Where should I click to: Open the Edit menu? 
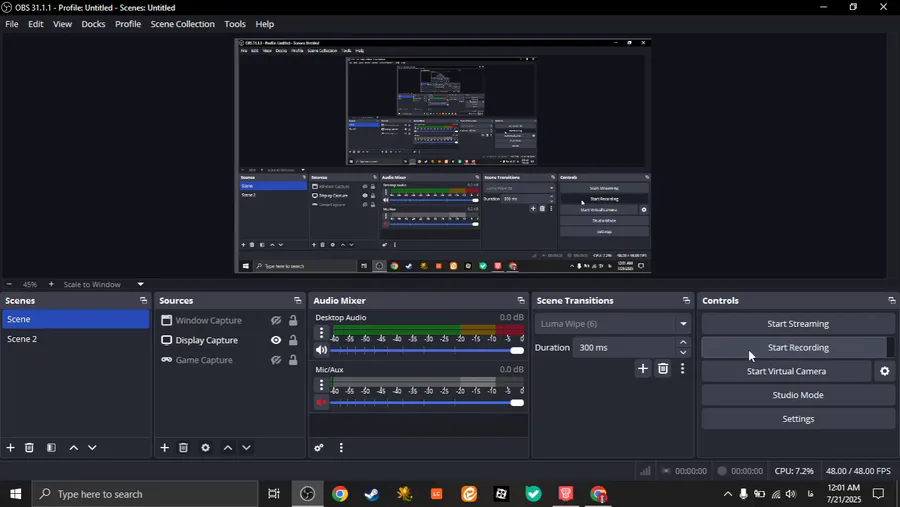tap(36, 24)
